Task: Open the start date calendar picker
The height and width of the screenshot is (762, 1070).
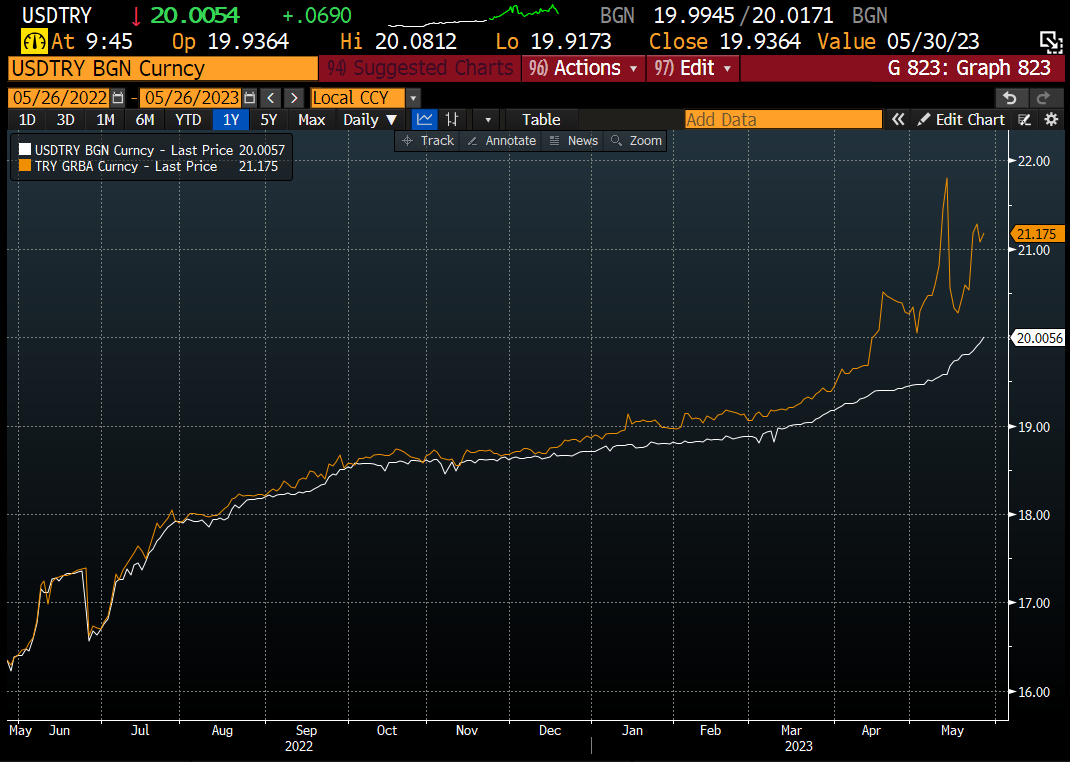Action: (x=115, y=97)
